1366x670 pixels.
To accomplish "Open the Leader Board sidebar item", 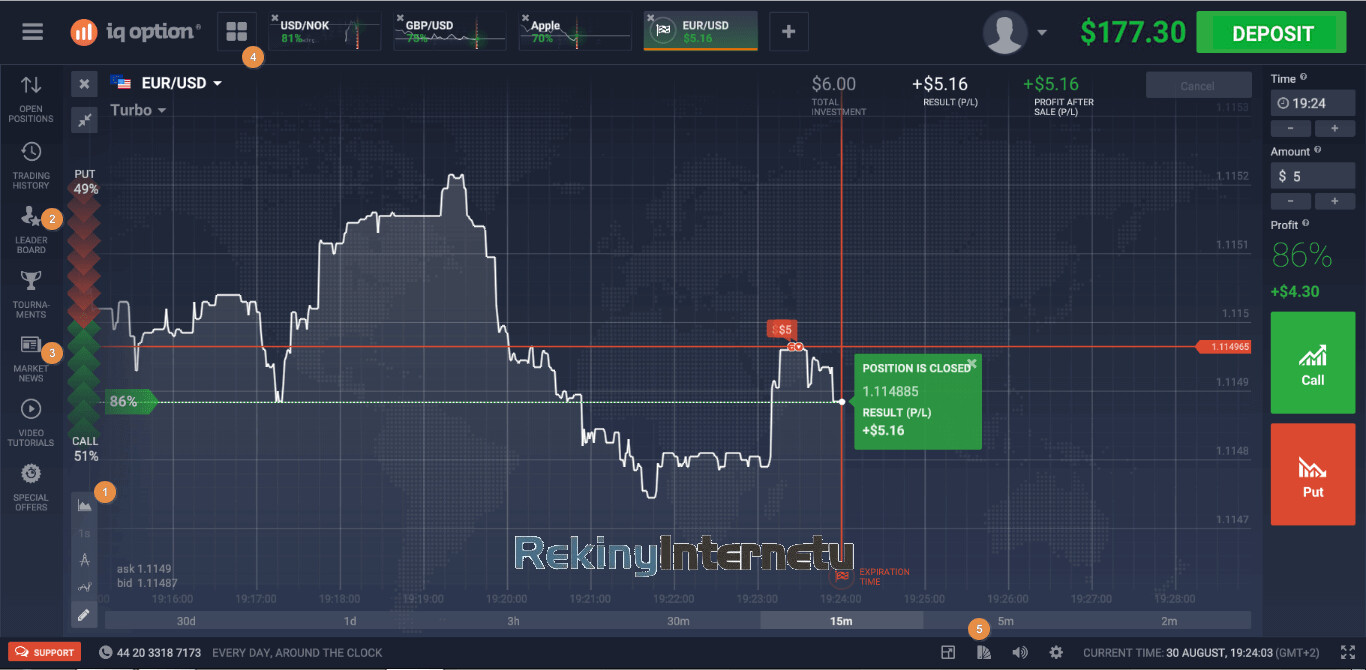I will (x=31, y=229).
